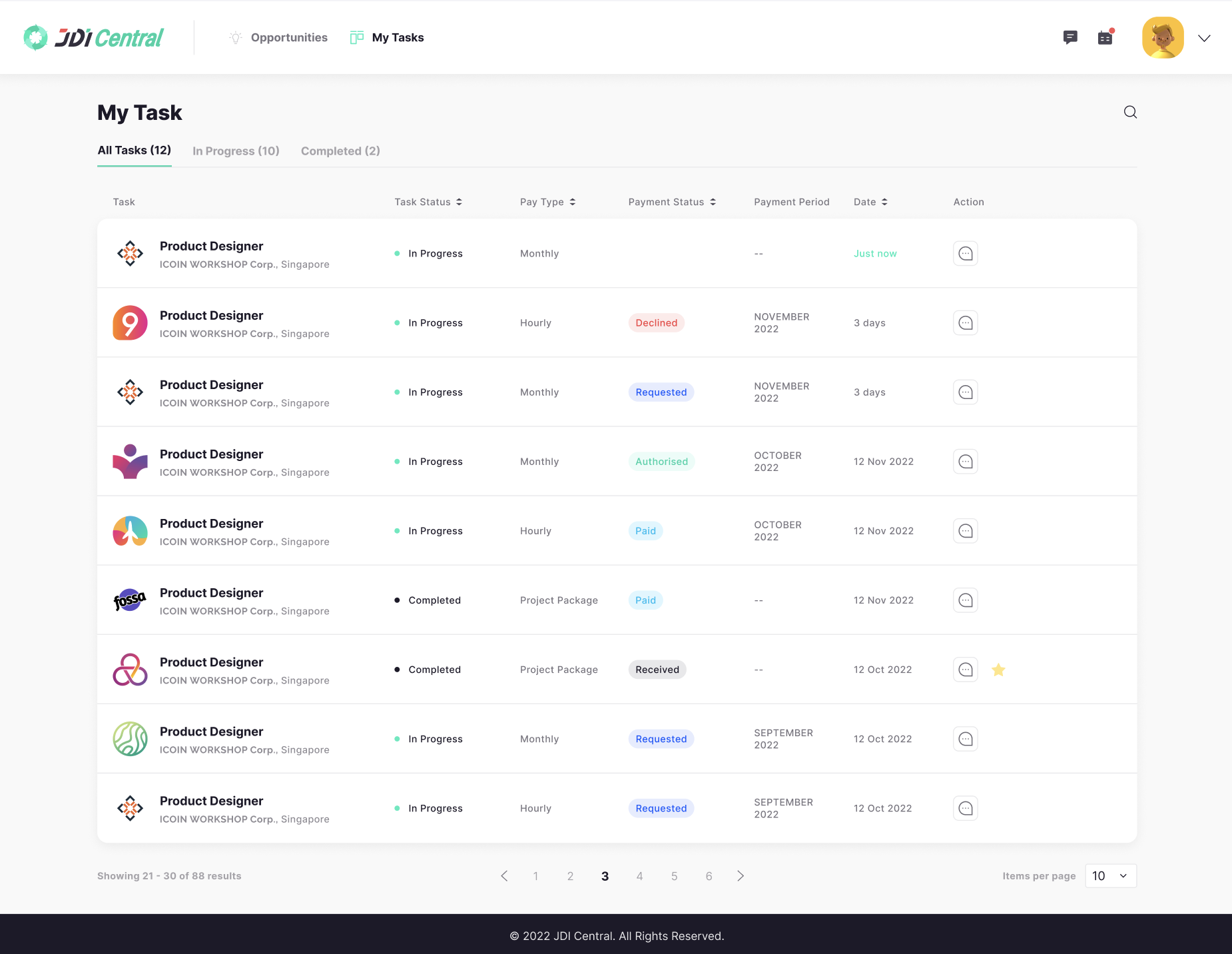Open chat for the Declined payment task

click(x=966, y=323)
